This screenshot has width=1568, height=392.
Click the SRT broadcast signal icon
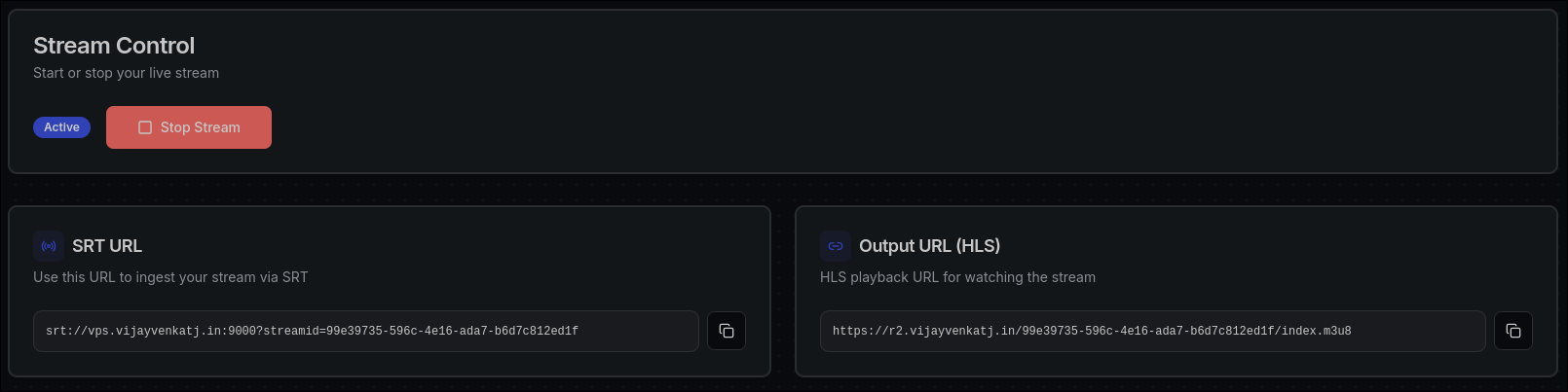coord(49,246)
